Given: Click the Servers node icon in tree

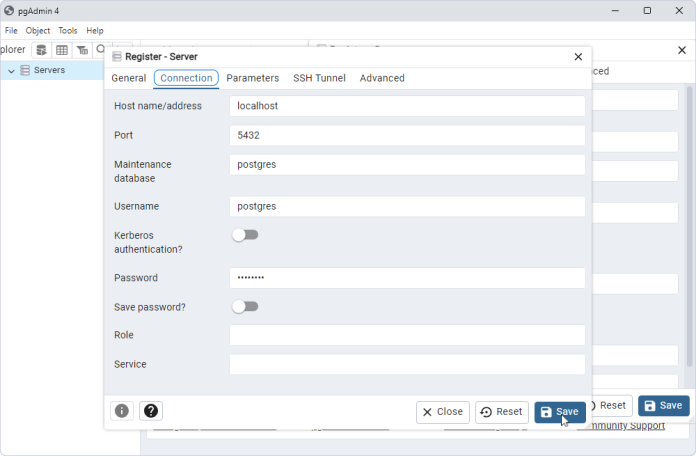Looking at the screenshot, I should pyautogui.click(x=25, y=70).
